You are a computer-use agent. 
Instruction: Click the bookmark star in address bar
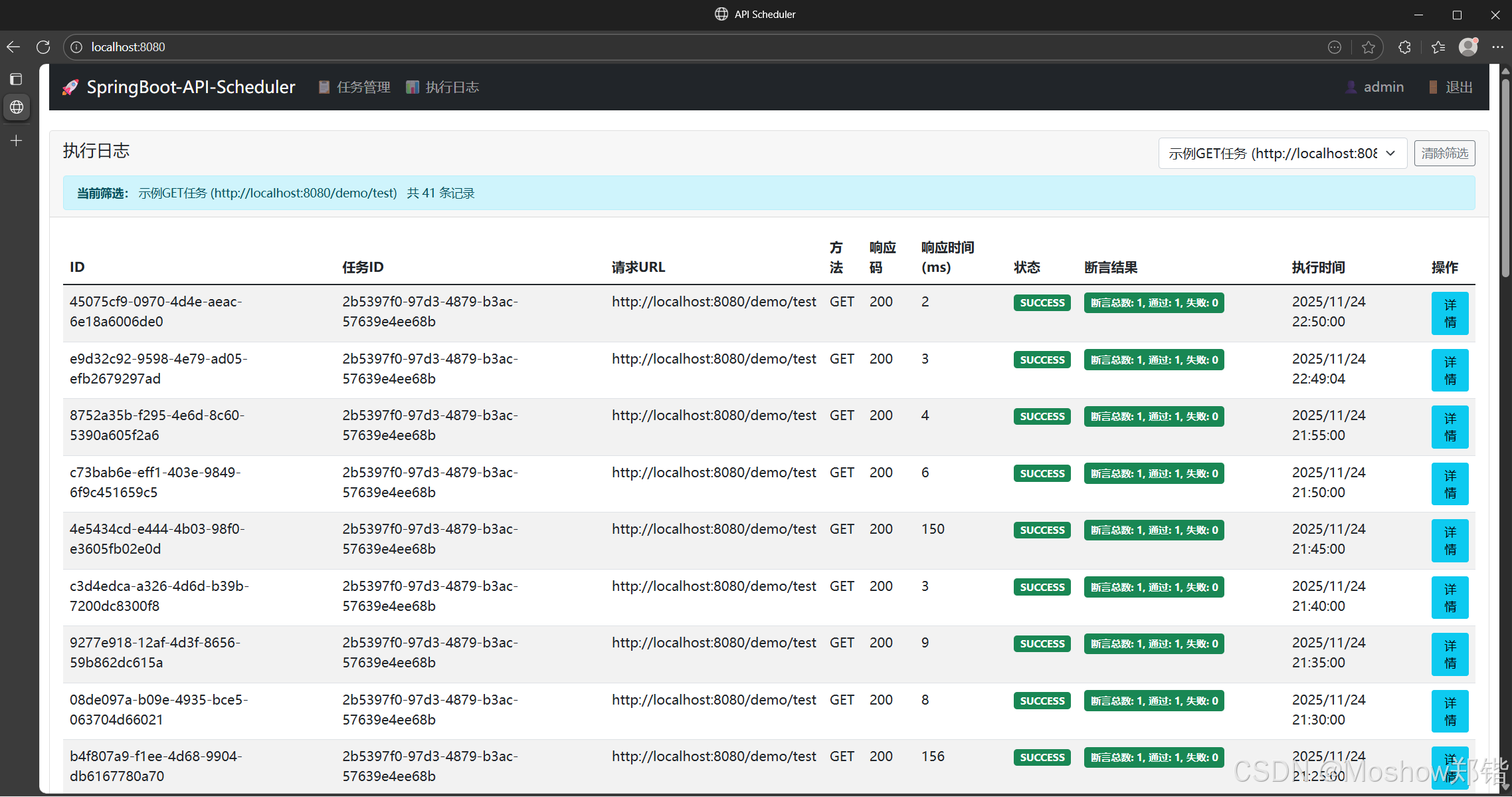(1369, 47)
